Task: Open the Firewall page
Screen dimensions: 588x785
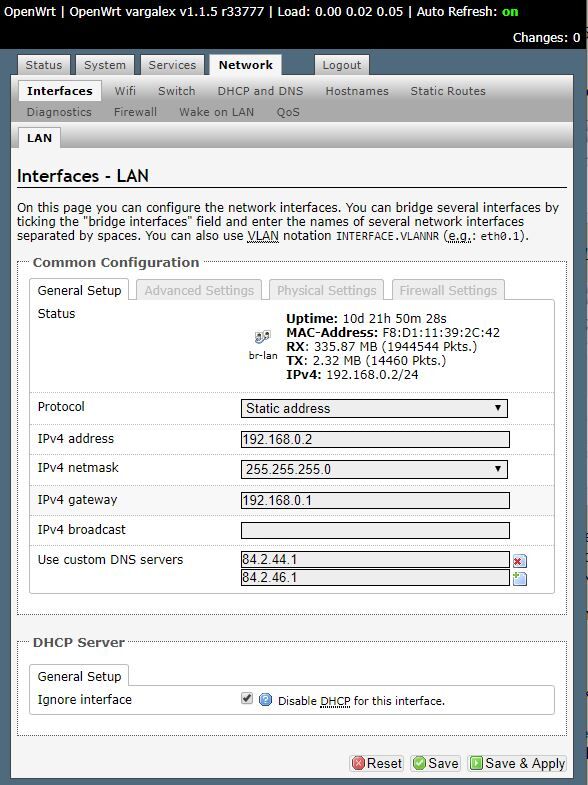Action: pos(135,112)
